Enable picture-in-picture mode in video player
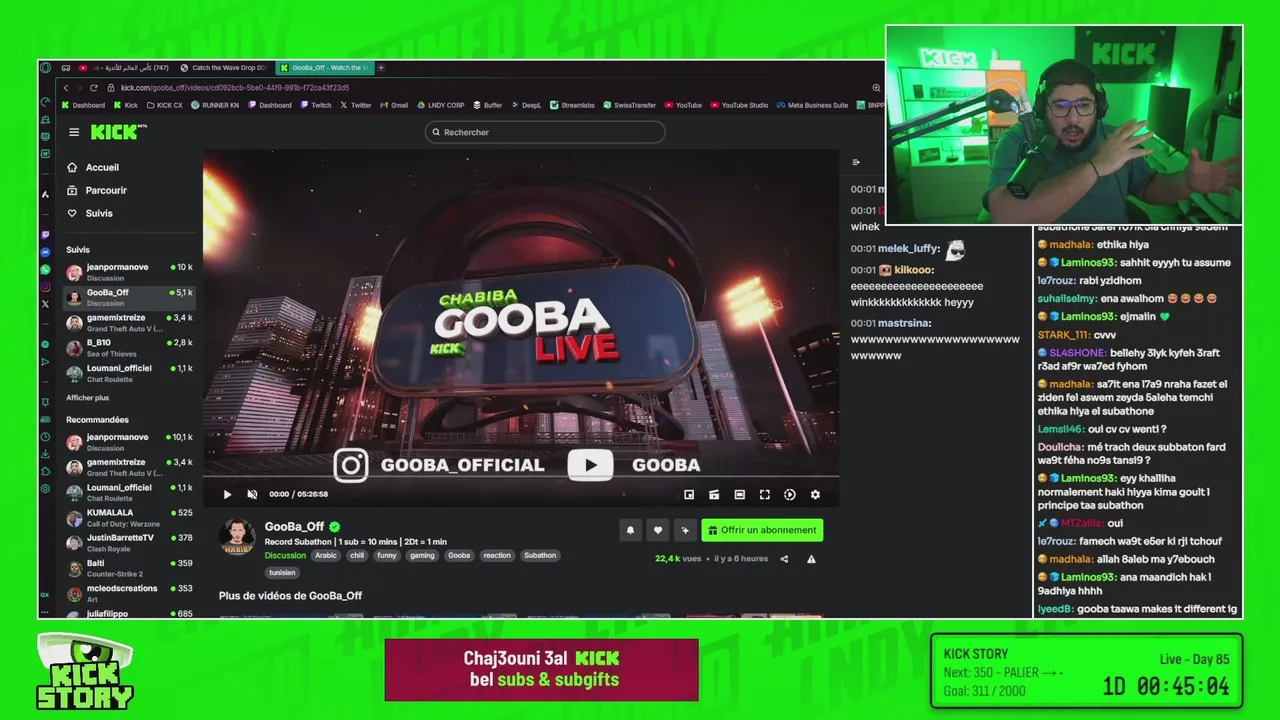The width and height of the screenshot is (1280, 720). [689, 494]
